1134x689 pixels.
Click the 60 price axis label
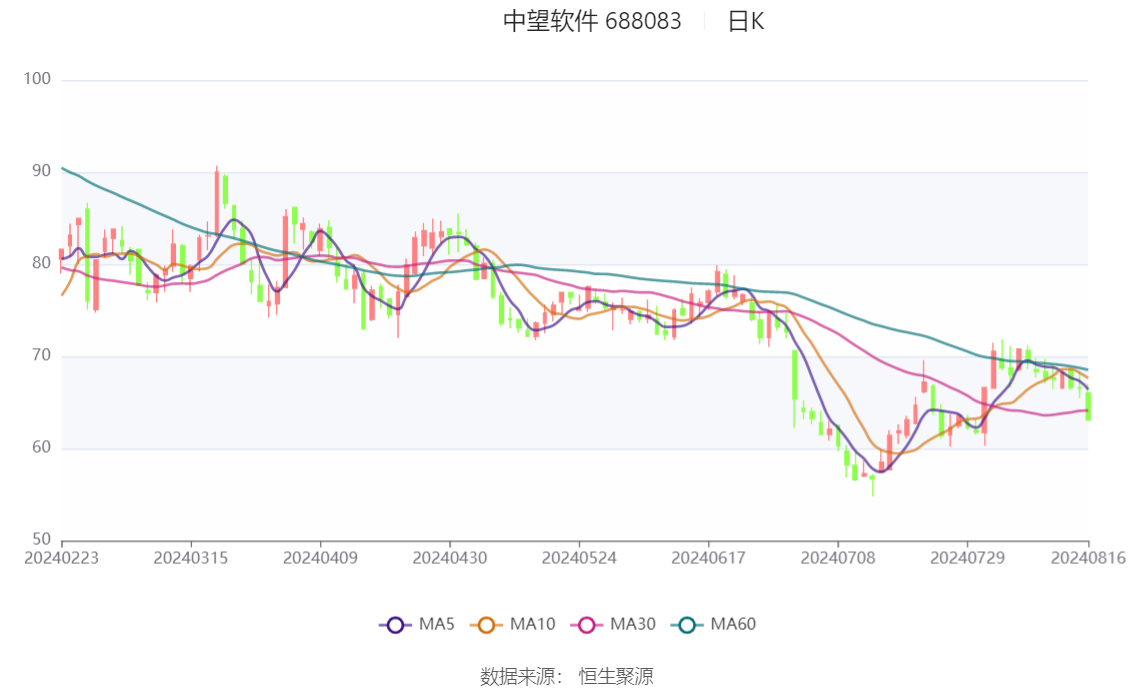41,448
